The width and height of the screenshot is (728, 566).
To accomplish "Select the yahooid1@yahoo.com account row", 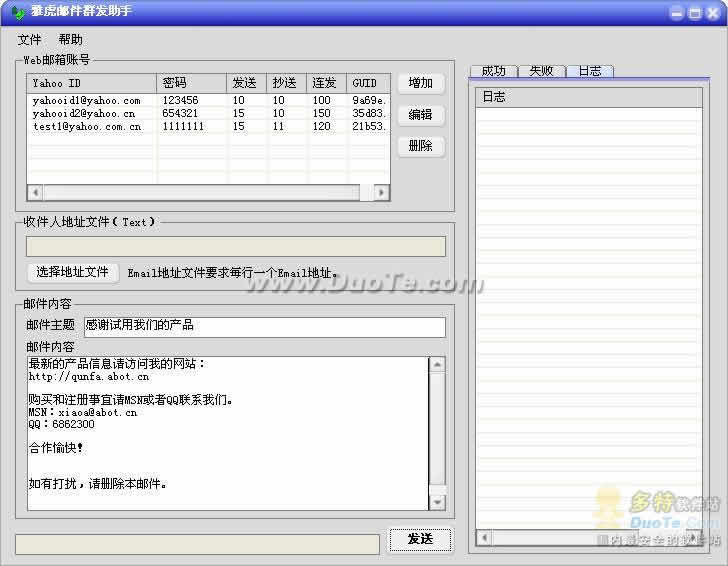I will tap(208, 100).
